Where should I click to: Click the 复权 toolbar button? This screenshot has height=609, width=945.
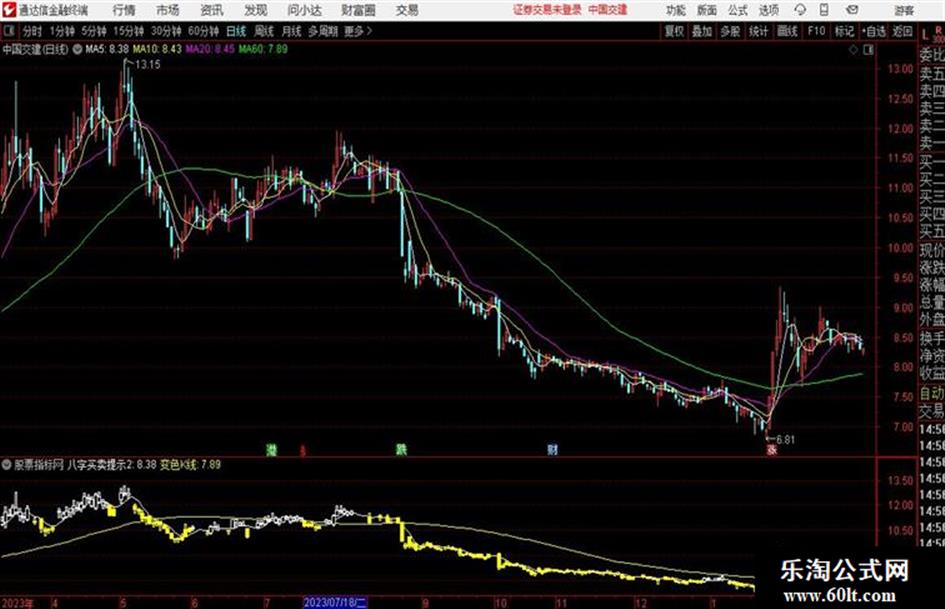pos(674,31)
